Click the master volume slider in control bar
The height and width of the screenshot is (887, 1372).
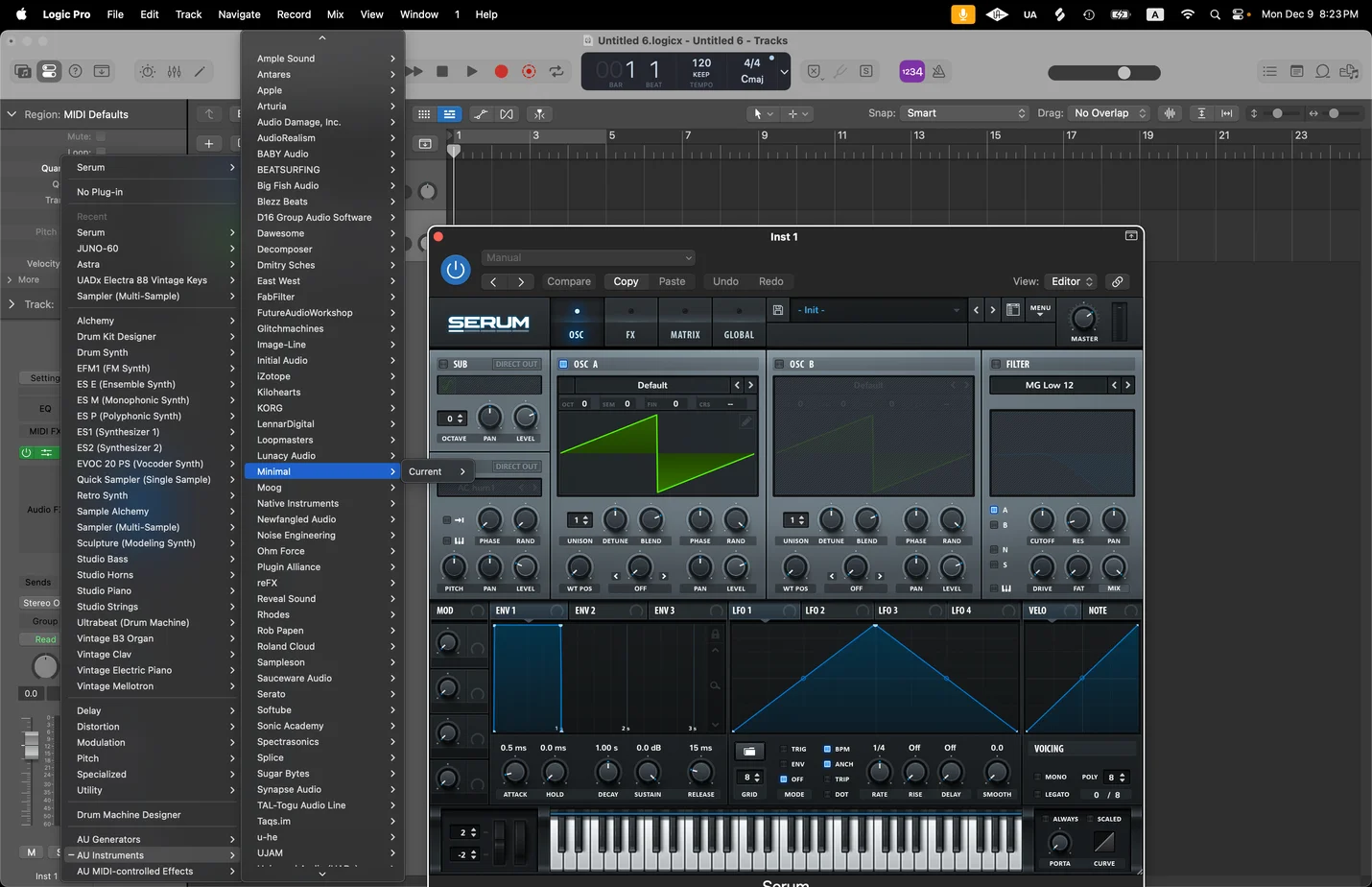click(x=1104, y=72)
